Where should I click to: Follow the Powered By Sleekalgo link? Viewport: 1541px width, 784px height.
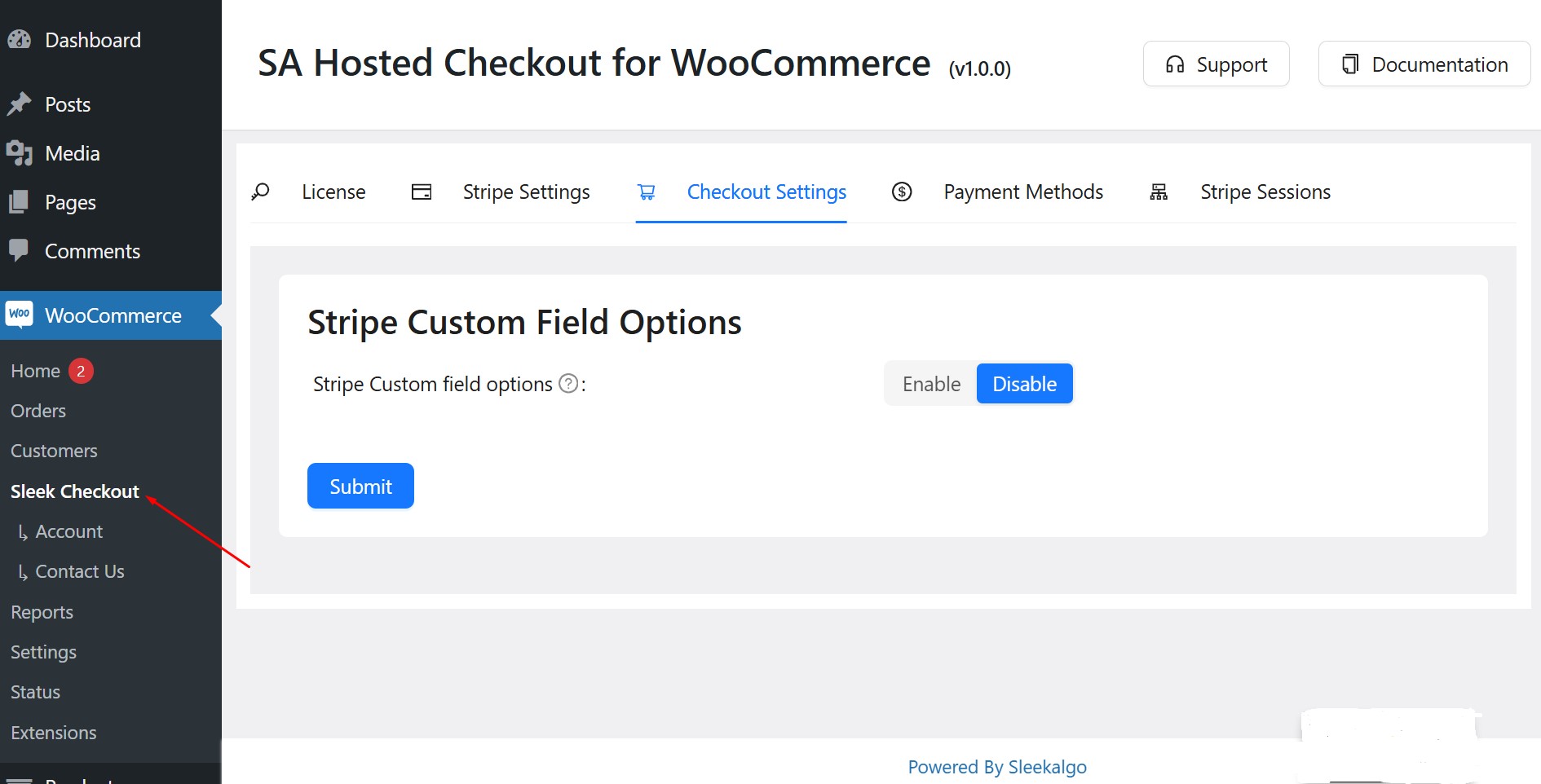tap(996, 767)
